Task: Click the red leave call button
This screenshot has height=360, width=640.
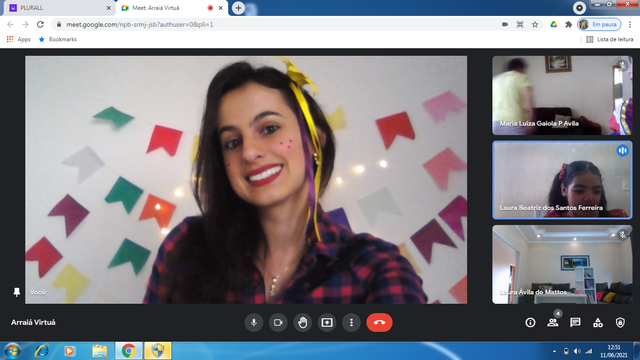Action: tap(379, 322)
